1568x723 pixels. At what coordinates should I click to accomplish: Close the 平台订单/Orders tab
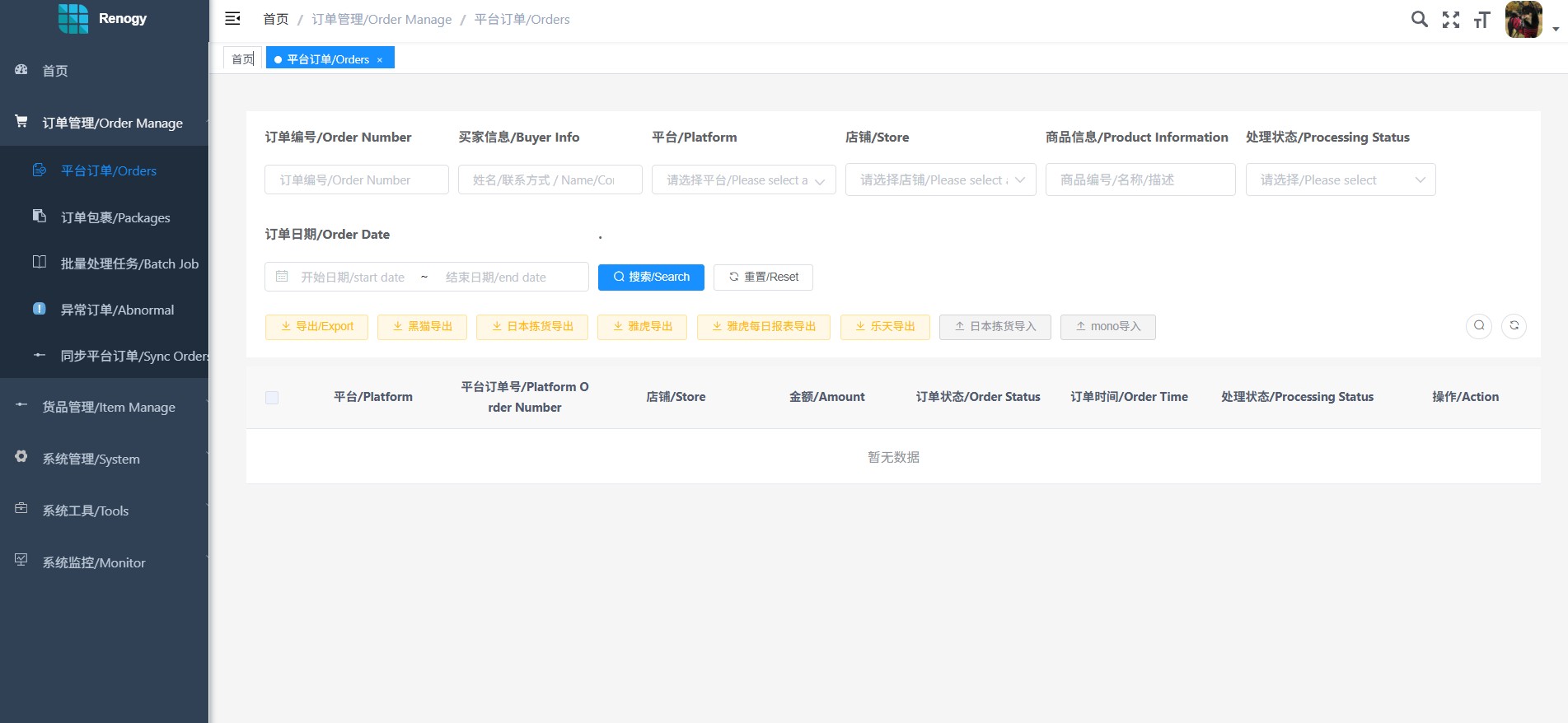(380, 60)
